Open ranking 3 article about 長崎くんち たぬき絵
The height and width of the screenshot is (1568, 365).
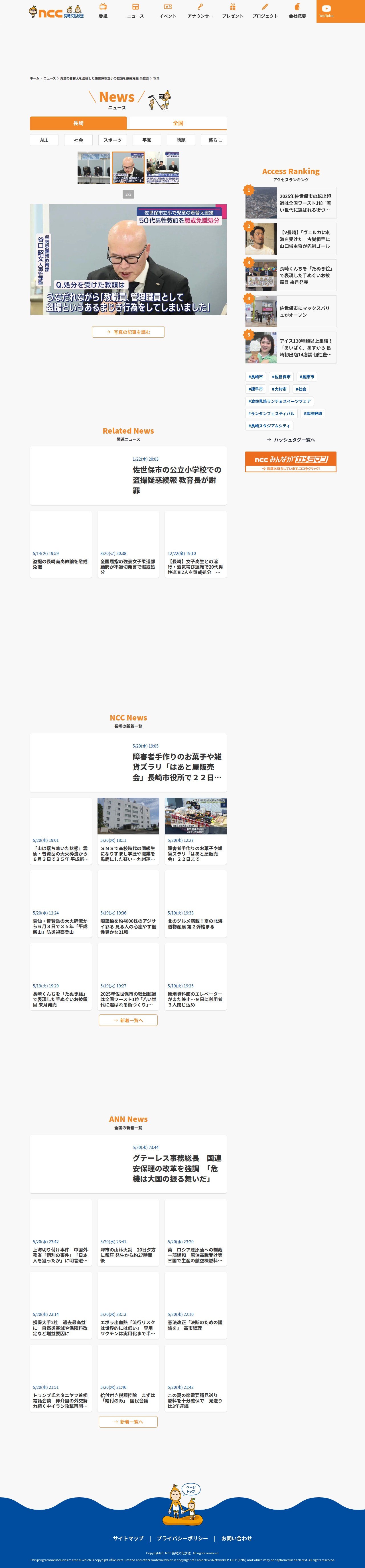[291, 275]
